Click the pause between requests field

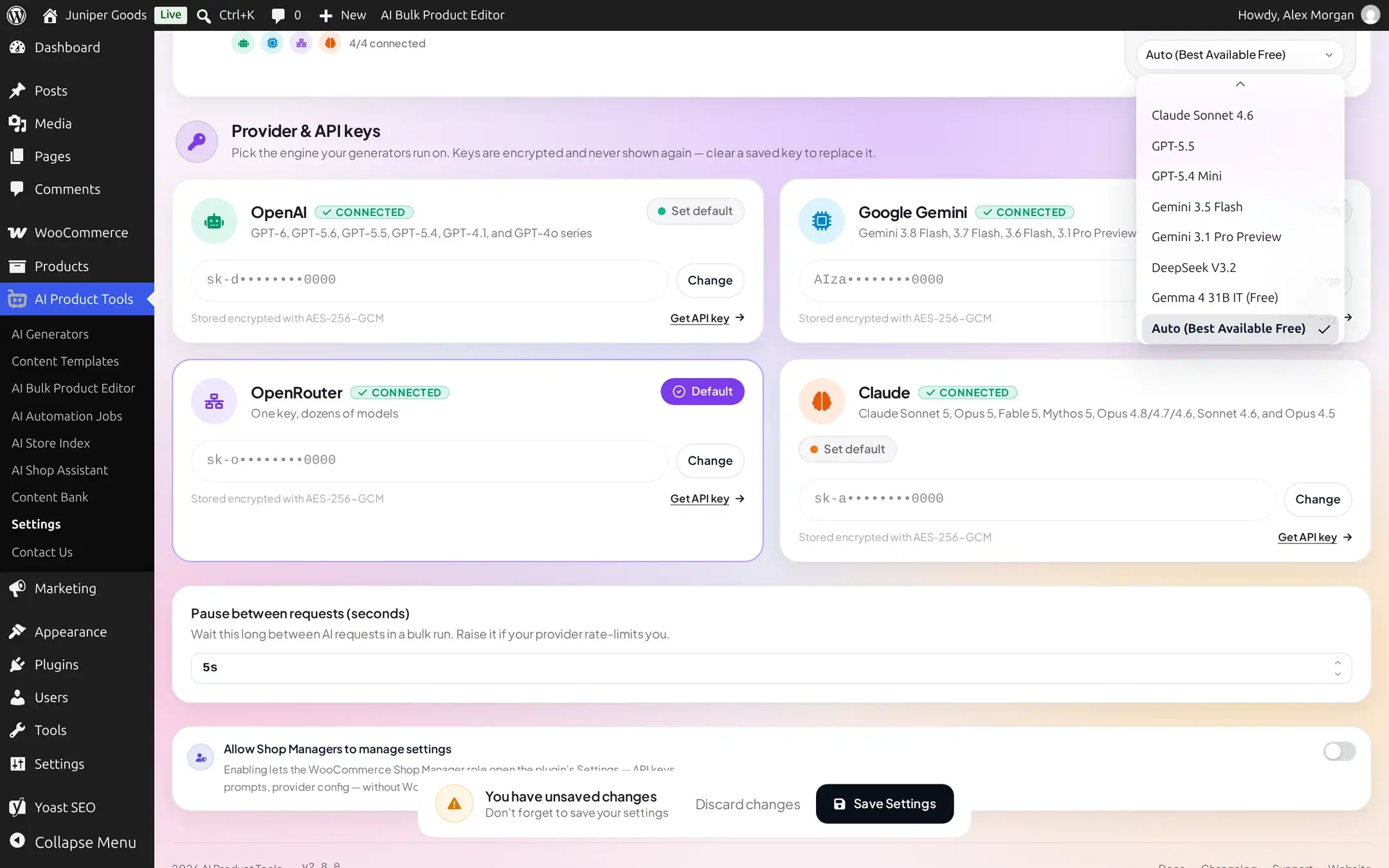point(771,668)
